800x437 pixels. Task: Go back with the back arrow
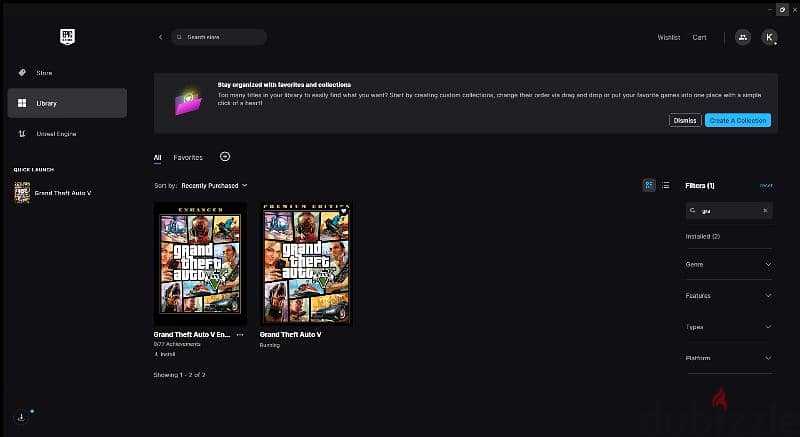160,37
